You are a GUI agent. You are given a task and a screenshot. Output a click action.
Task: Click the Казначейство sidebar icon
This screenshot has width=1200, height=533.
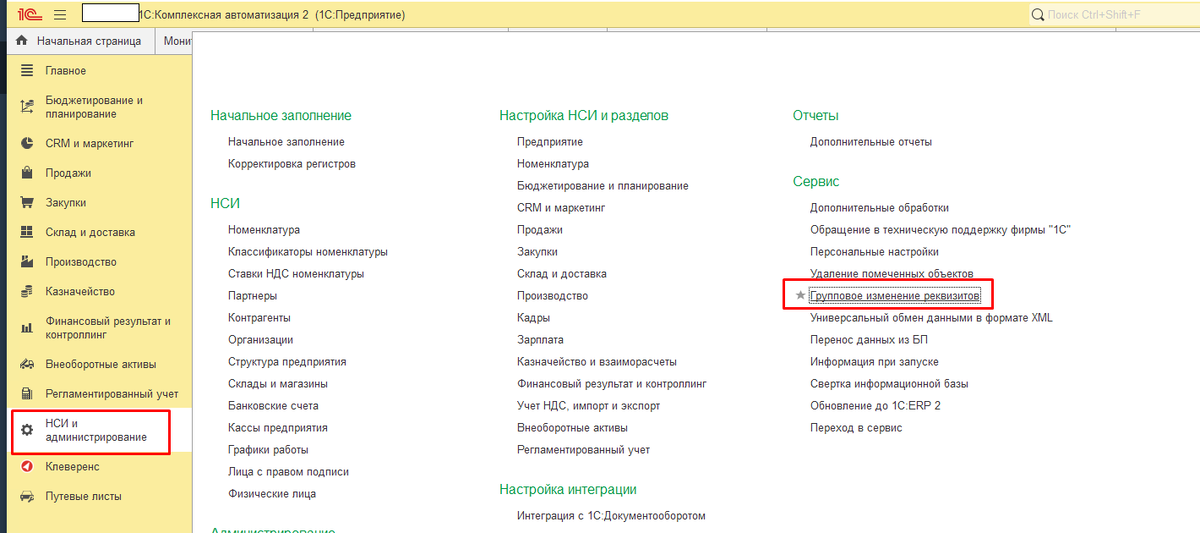click(27, 292)
